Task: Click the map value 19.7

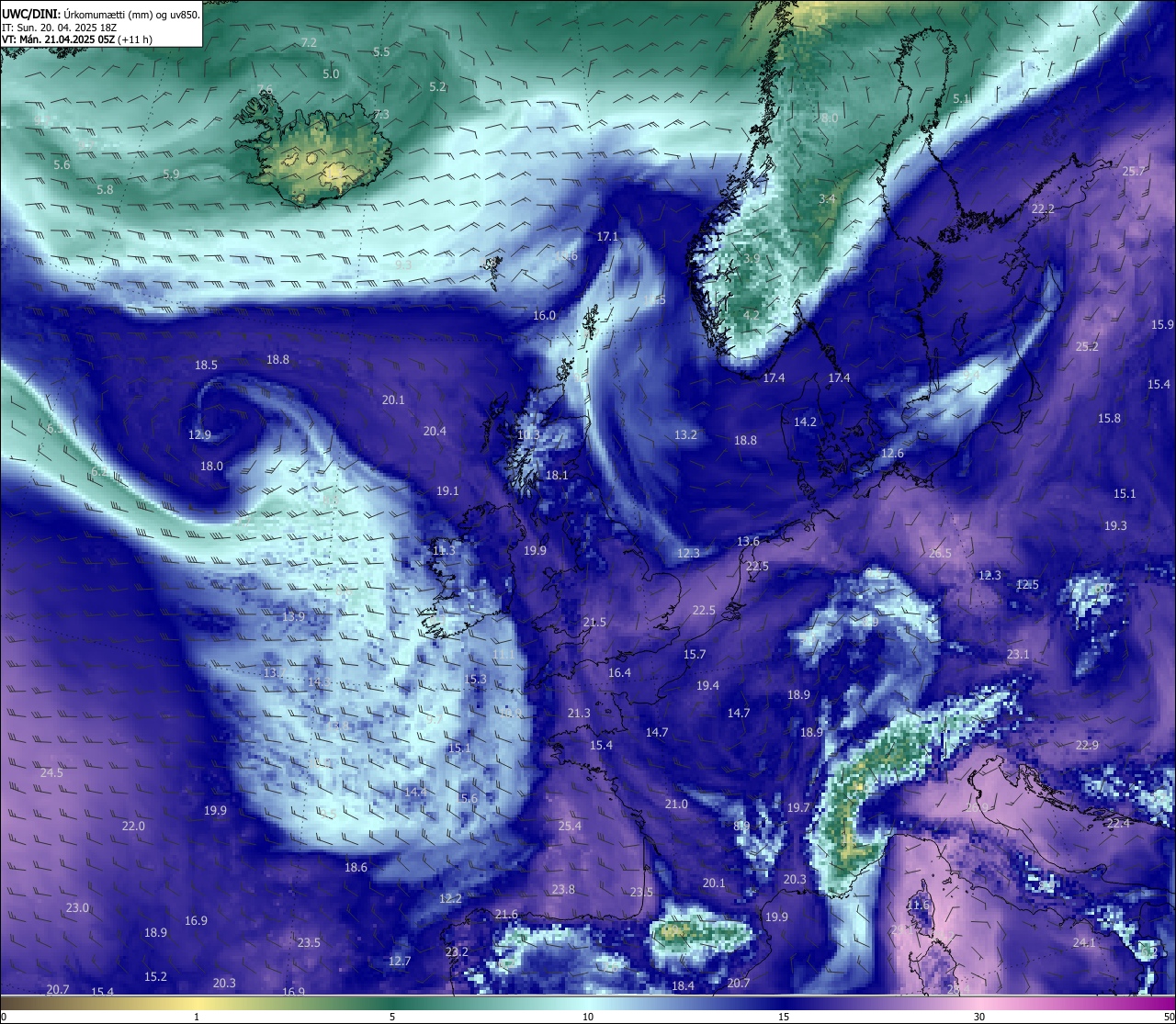Action: 798,808
